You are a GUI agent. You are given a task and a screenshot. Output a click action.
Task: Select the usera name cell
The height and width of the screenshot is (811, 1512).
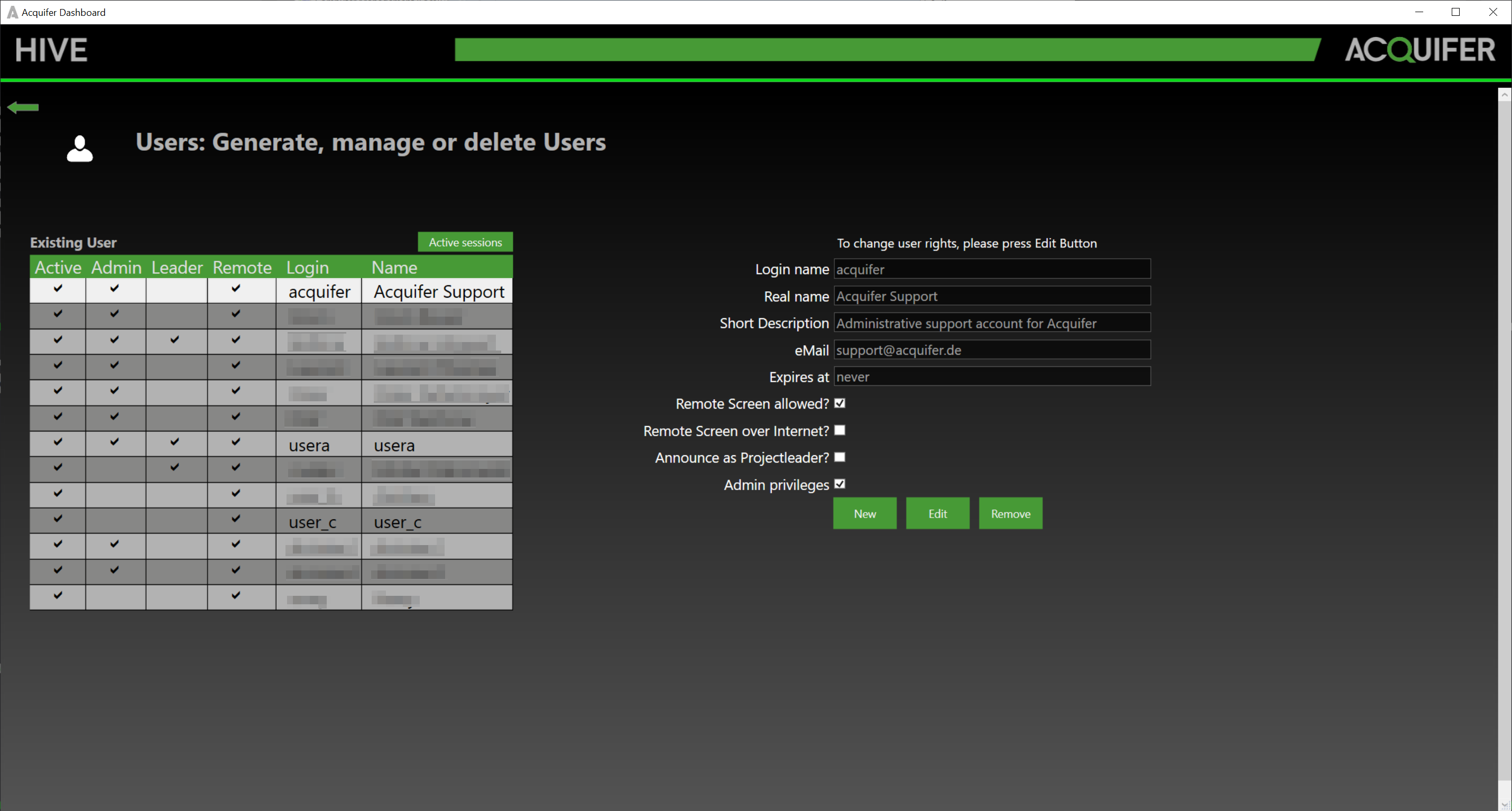pos(437,445)
